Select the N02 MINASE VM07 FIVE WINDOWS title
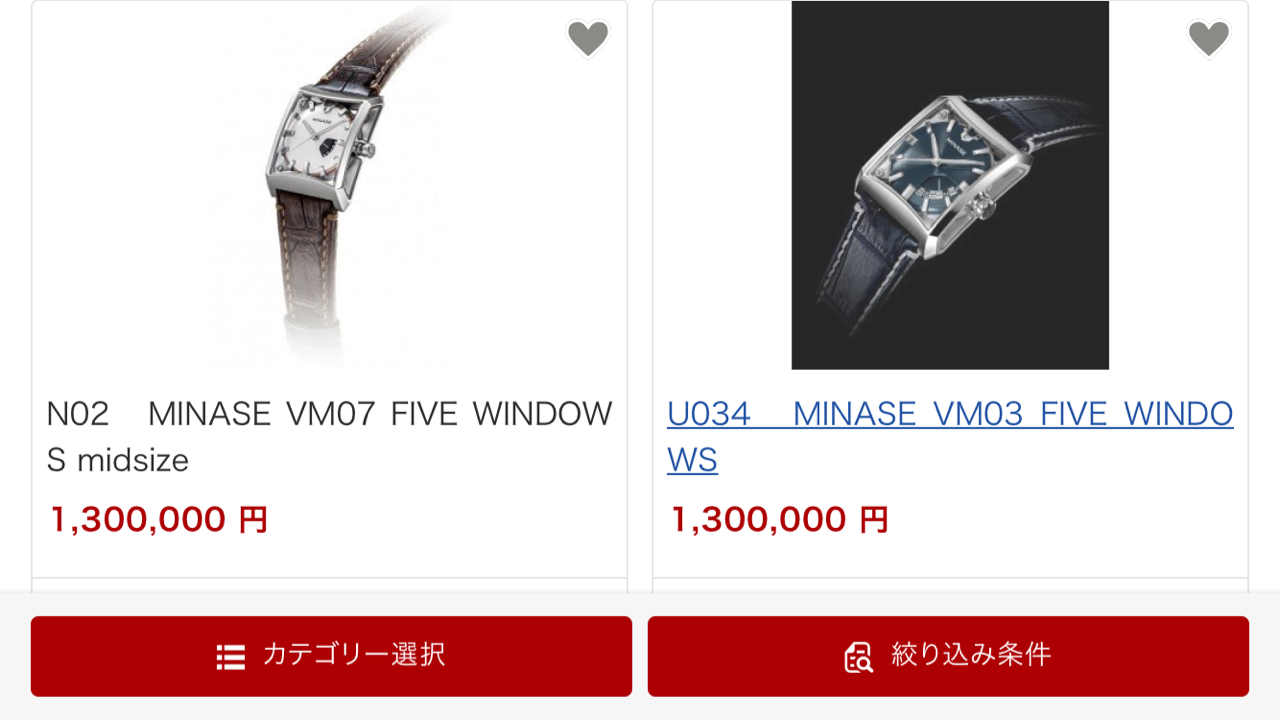Image resolution: width=1280 pixels, height=720 pixels. [x=330, y=437]
